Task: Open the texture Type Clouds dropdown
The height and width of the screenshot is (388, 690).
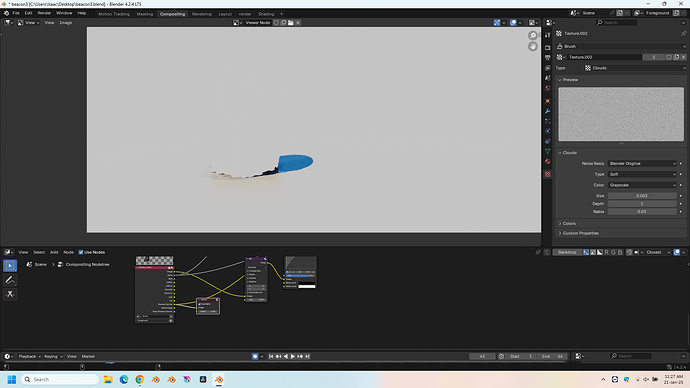Action: click(635, 68)
